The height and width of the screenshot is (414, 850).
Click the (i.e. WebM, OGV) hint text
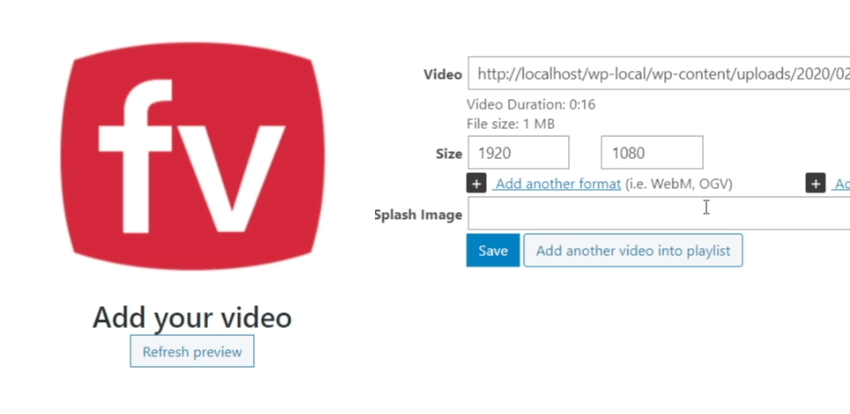pos(679,184)
